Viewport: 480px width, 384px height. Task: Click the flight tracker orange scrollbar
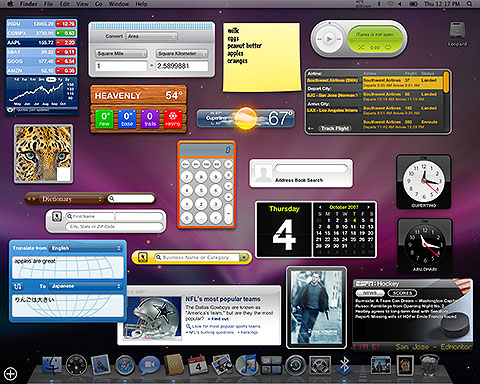[x=446, y=82]
